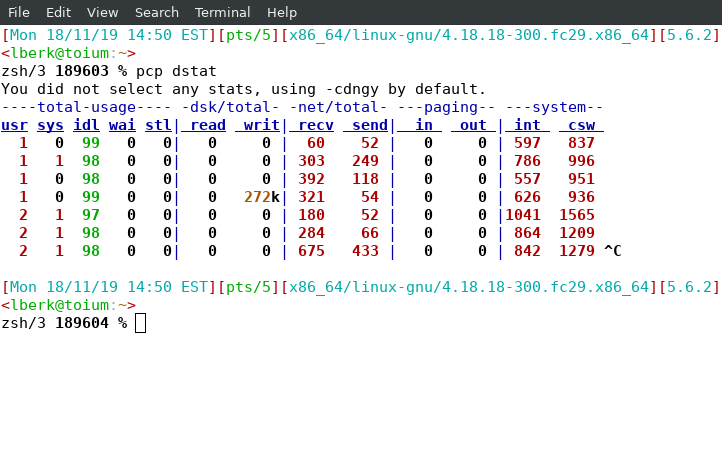The height and width of the screenshot is (459, 722).
Task: Click the send value '66'
Action: point(370,233)
